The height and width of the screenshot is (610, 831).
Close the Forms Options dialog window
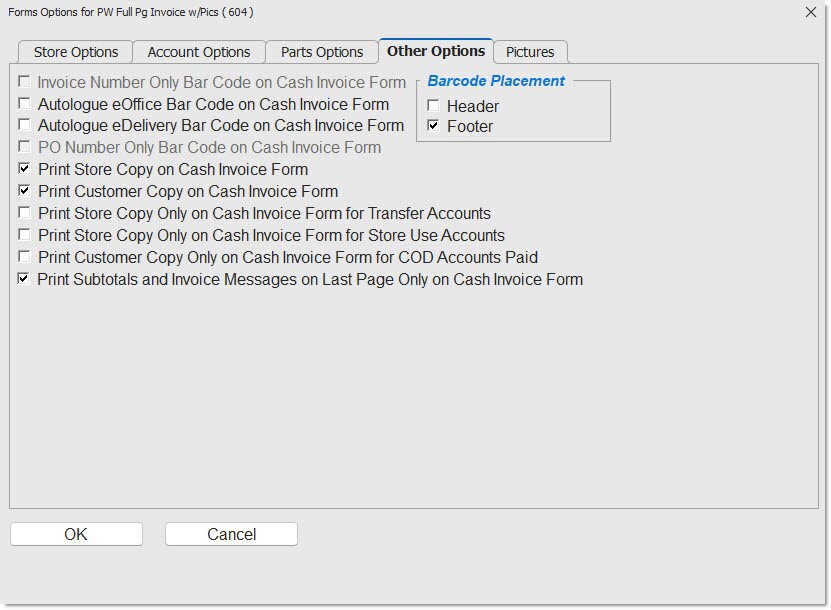[x=810, y=12]
